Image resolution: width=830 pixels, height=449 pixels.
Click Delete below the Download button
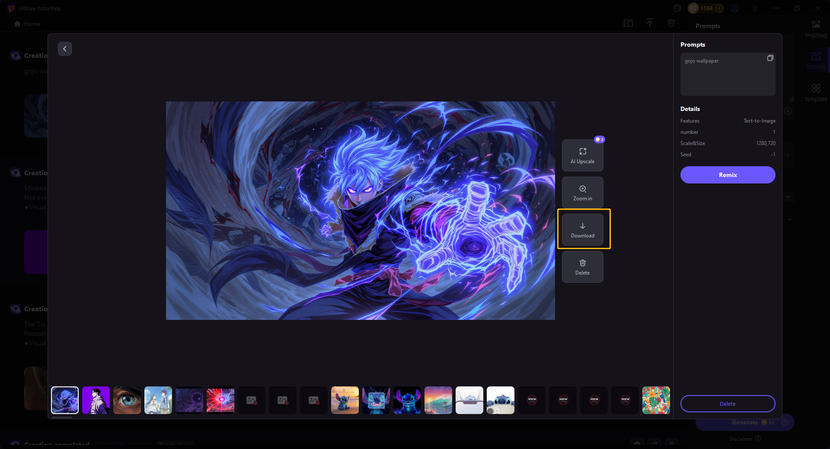(582, 266)
